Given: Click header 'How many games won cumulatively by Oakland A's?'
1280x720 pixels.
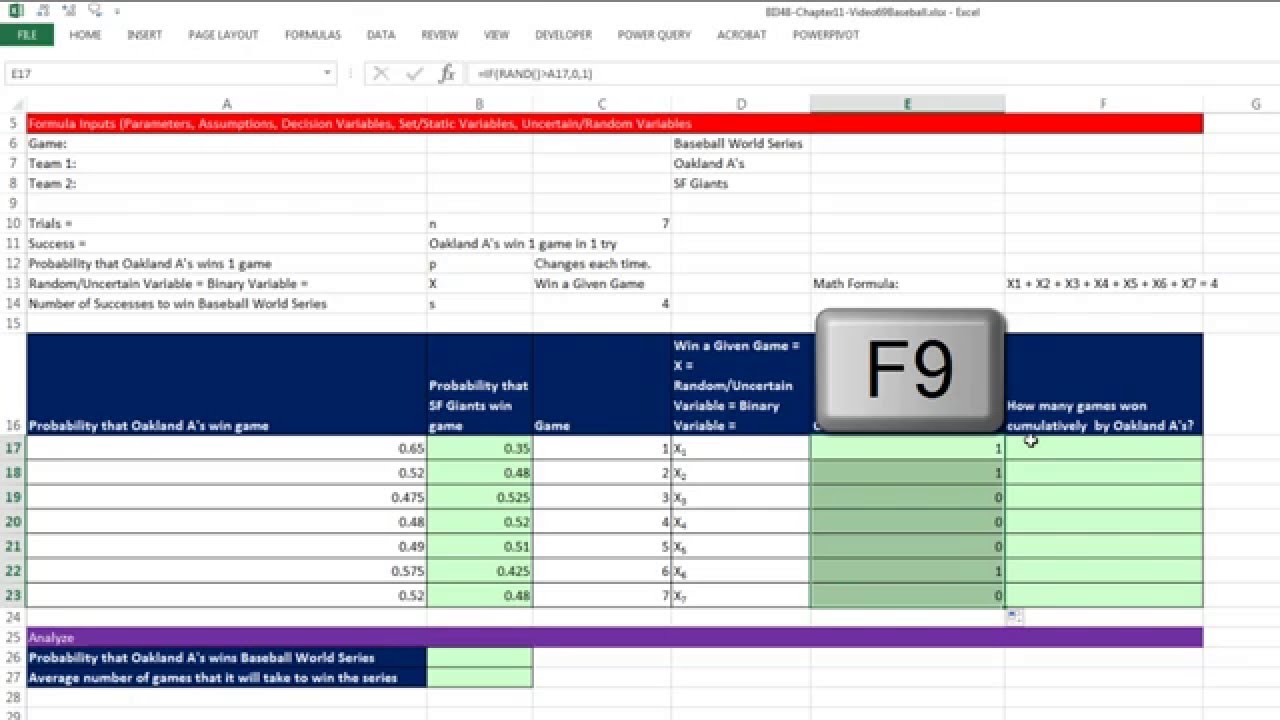Looking at the screenshot, I should click(1104, 385).
